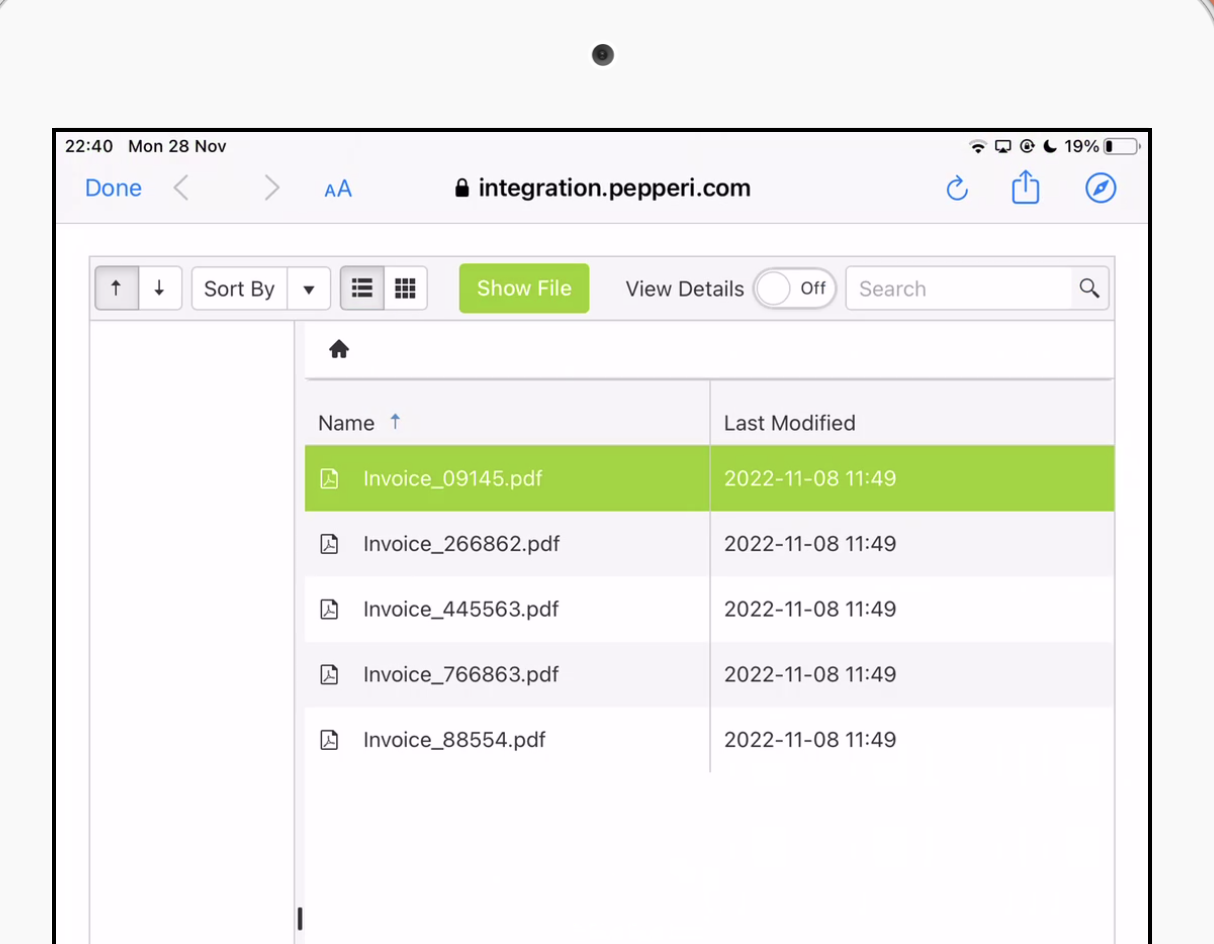Toggle the View Details switch on
This screenshot has width=1214, height=944.
point(795,289)
